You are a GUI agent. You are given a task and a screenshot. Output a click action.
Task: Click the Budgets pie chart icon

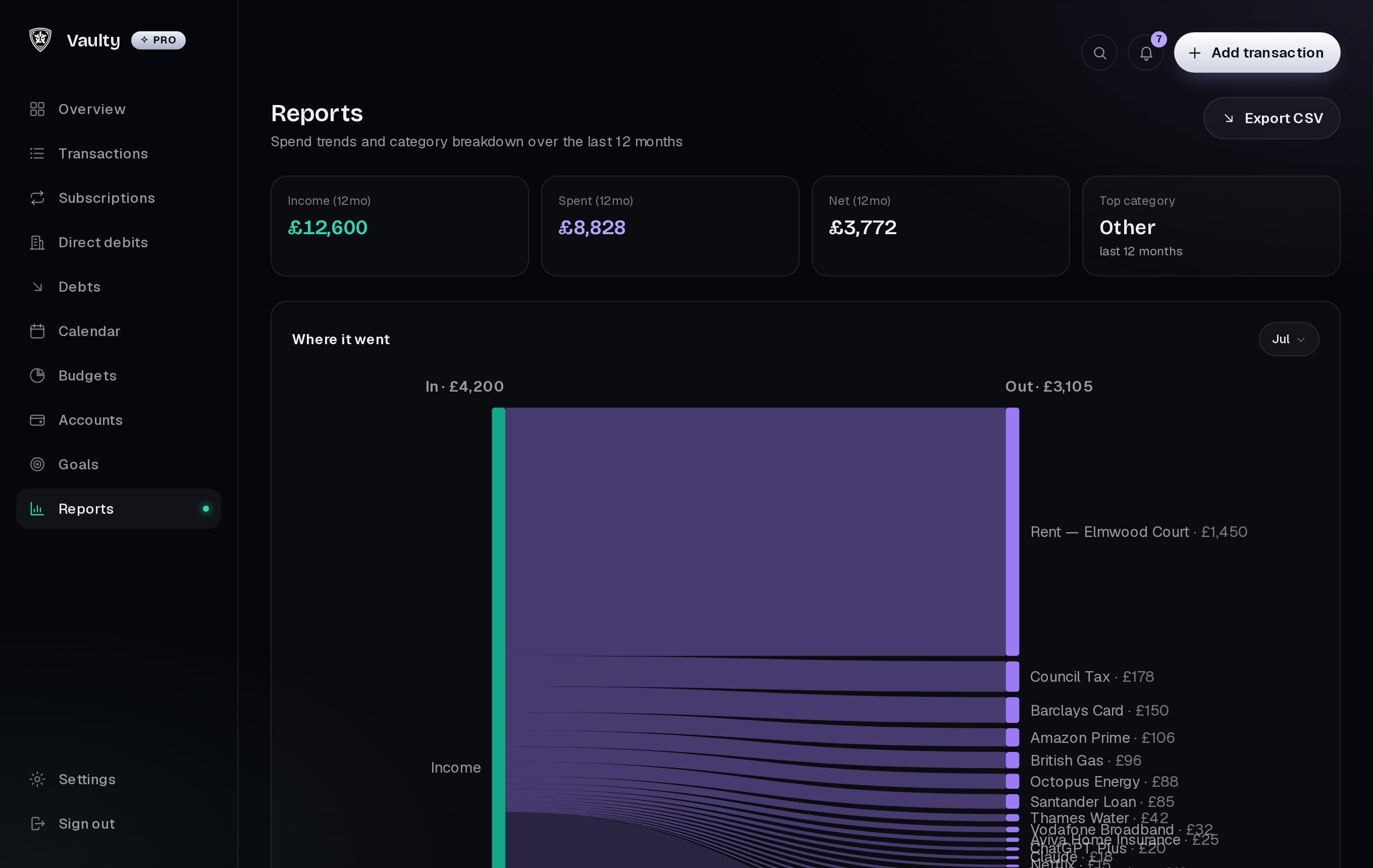click(38, 375)
